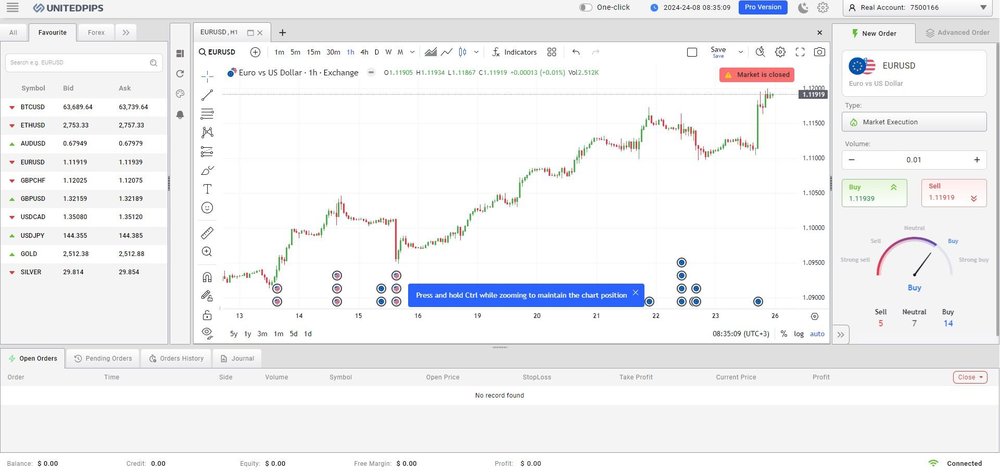
Task: Select the candlestick chart style icon
Action: click(462, 52)
